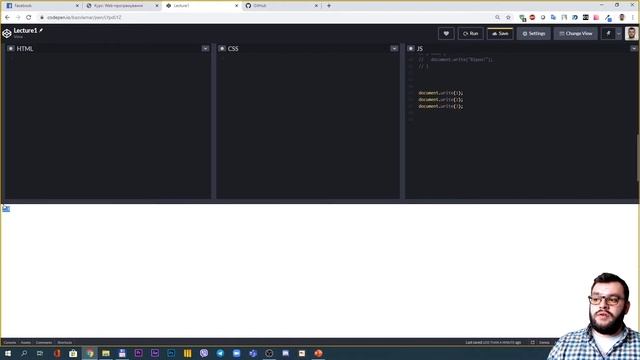Reload the current page
Screen dimensions: 640x360
pyautogui.click(x=29, y=18)
